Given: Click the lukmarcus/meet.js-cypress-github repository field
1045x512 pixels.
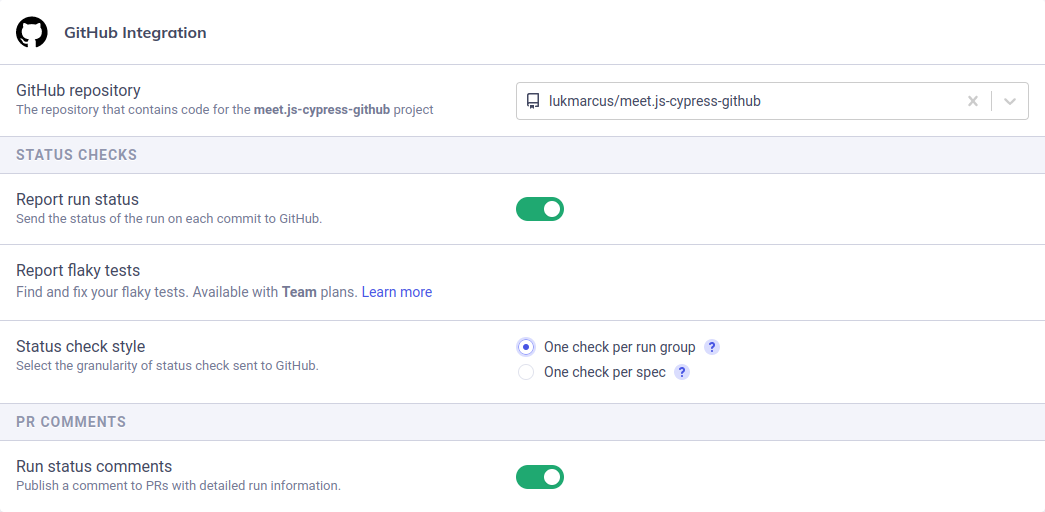Looking at the screenshot, I should coord(772,101).
